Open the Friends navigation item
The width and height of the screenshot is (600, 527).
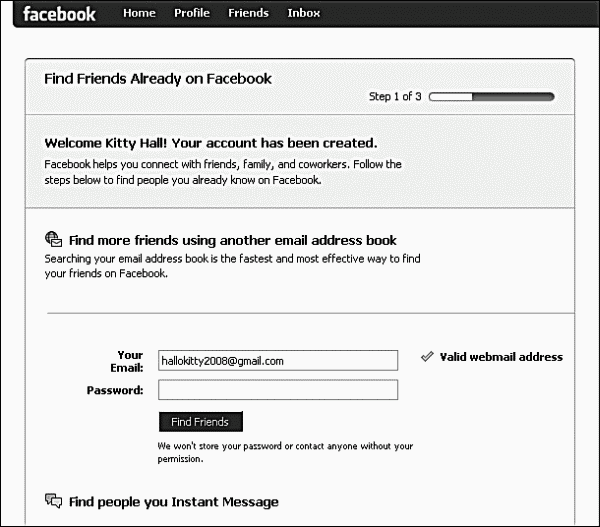click(248, 14)
